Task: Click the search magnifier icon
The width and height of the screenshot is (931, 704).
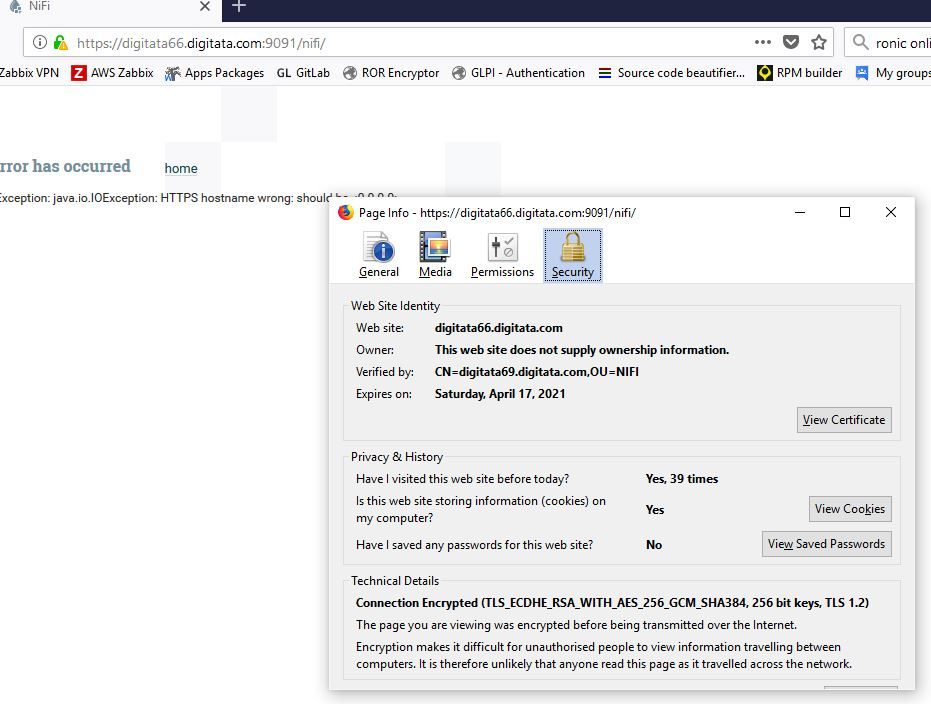Action: pos(860,42)
